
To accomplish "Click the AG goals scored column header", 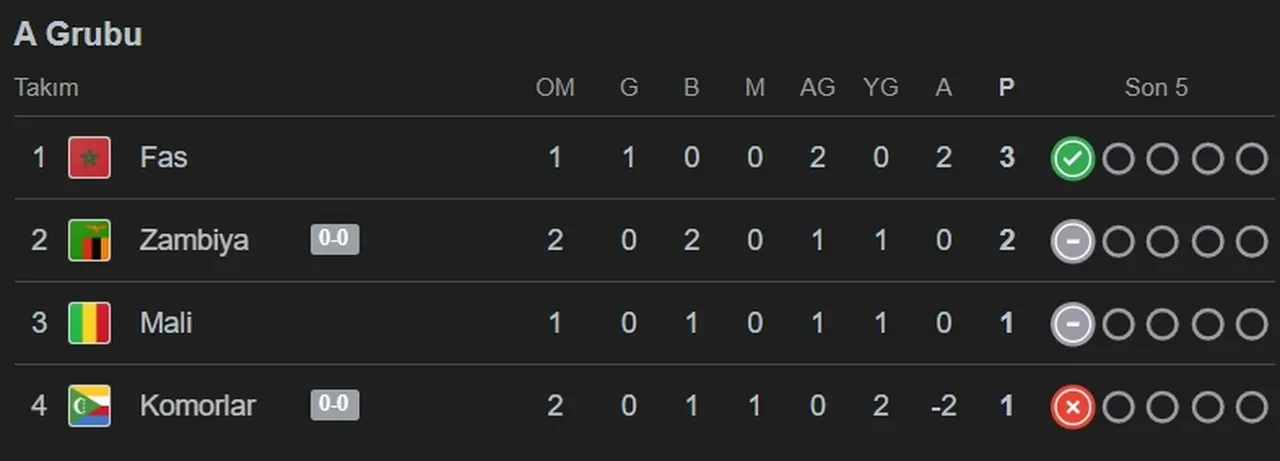I will coord(817,88).
